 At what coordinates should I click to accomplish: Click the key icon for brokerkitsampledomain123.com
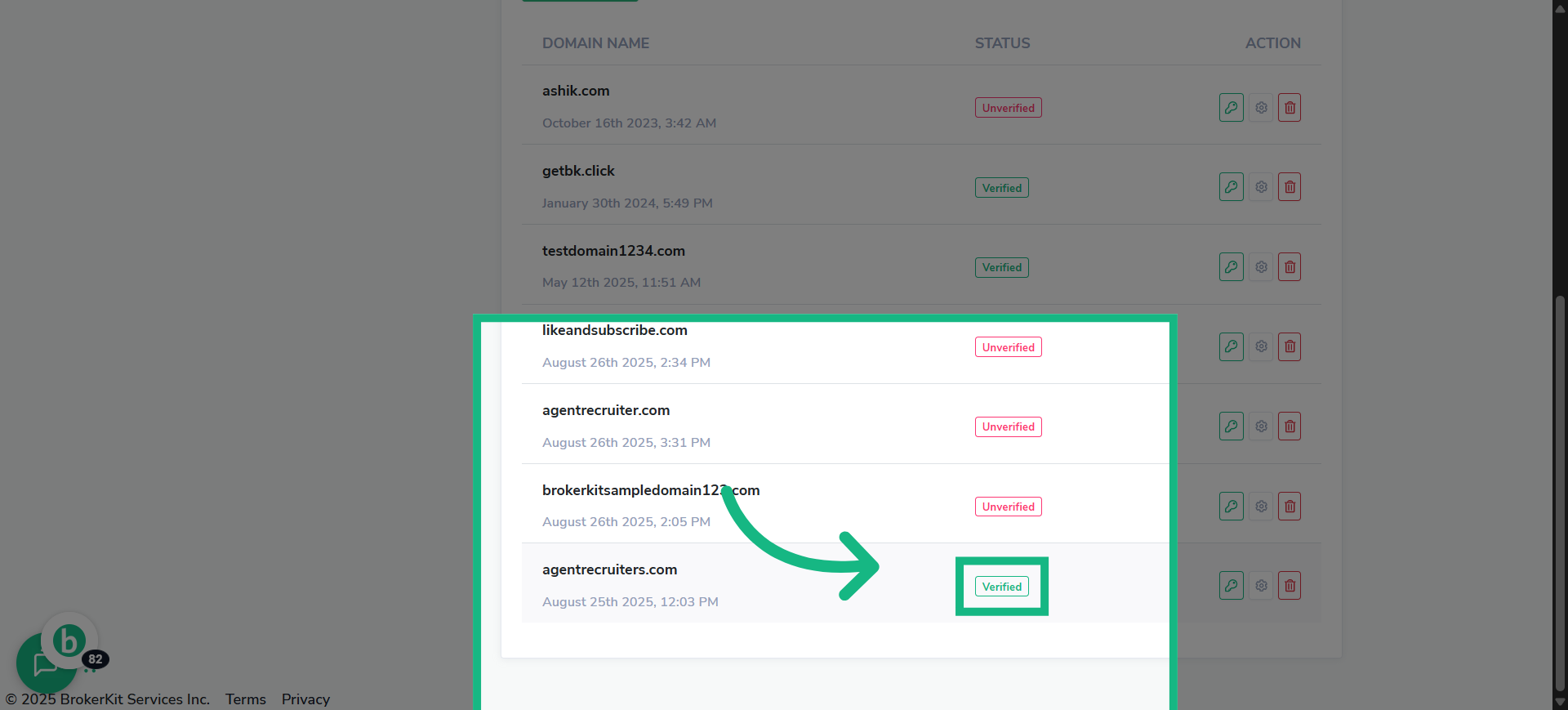coord(1231,506)
